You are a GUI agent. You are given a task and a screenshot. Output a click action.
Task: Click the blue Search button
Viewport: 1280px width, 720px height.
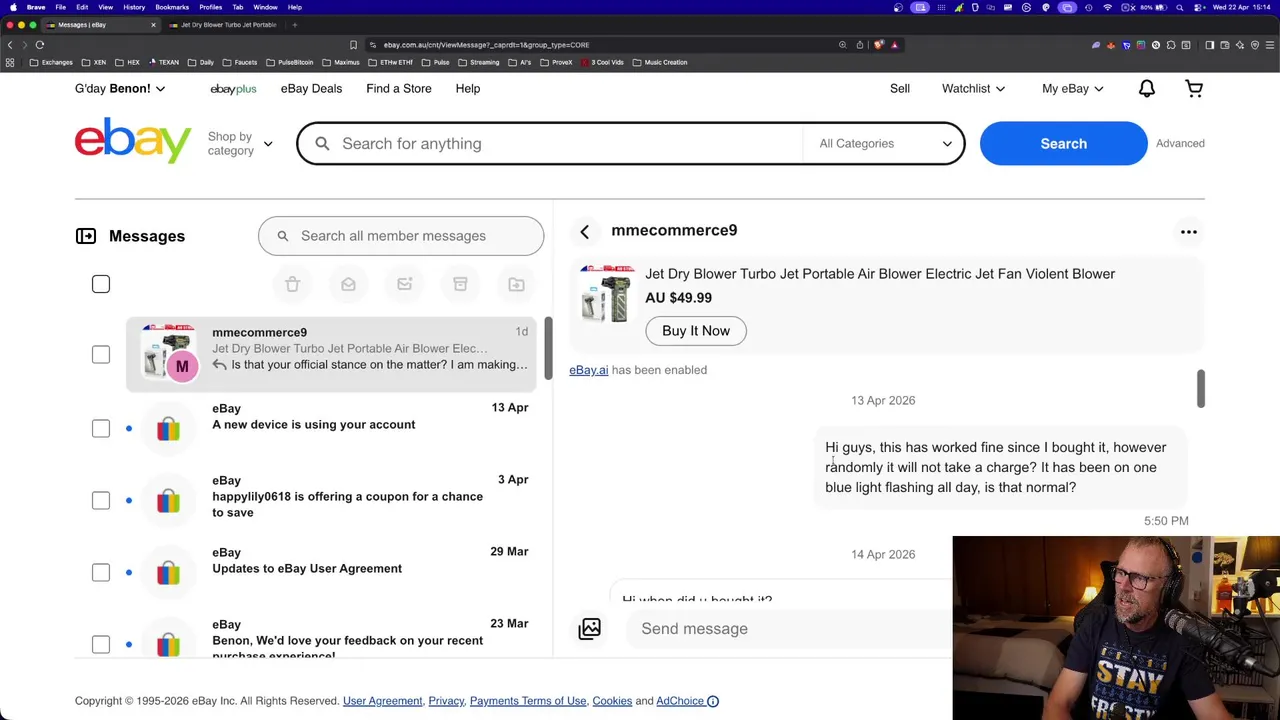[1063, 144]
